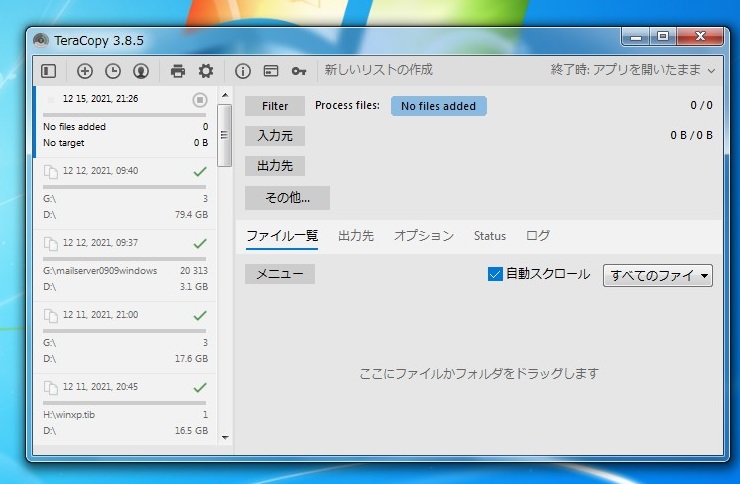Viewport: 740px width, 484px height.
Task: Open the info icon
Action: point(243,71)
